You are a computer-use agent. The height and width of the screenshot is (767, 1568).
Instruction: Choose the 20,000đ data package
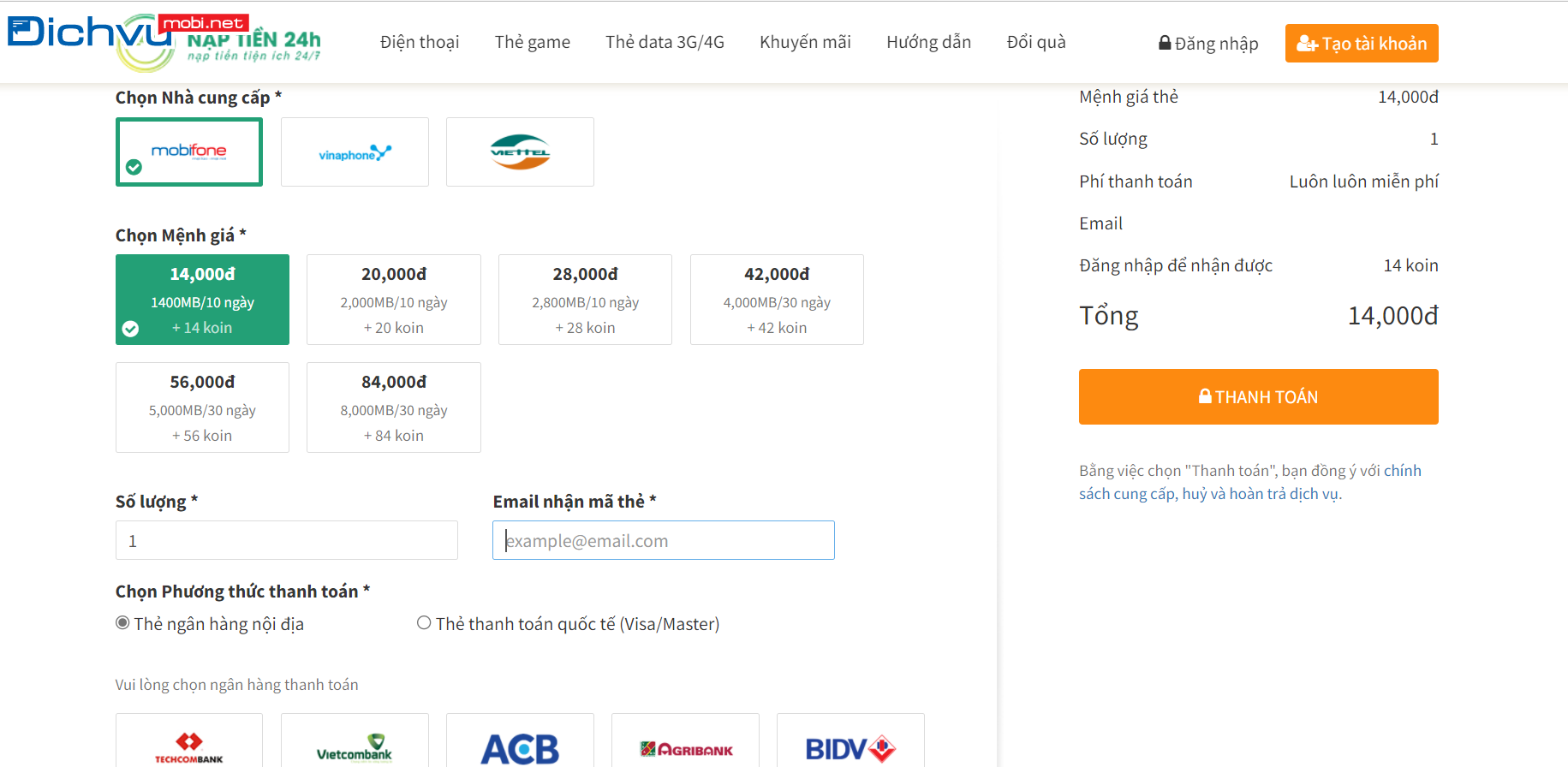(x=394, y=300)
